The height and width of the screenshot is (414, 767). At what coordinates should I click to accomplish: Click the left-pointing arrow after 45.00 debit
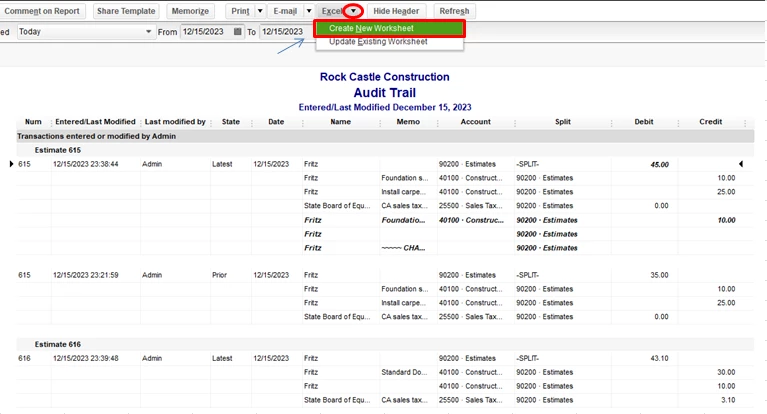pos(741,164)
